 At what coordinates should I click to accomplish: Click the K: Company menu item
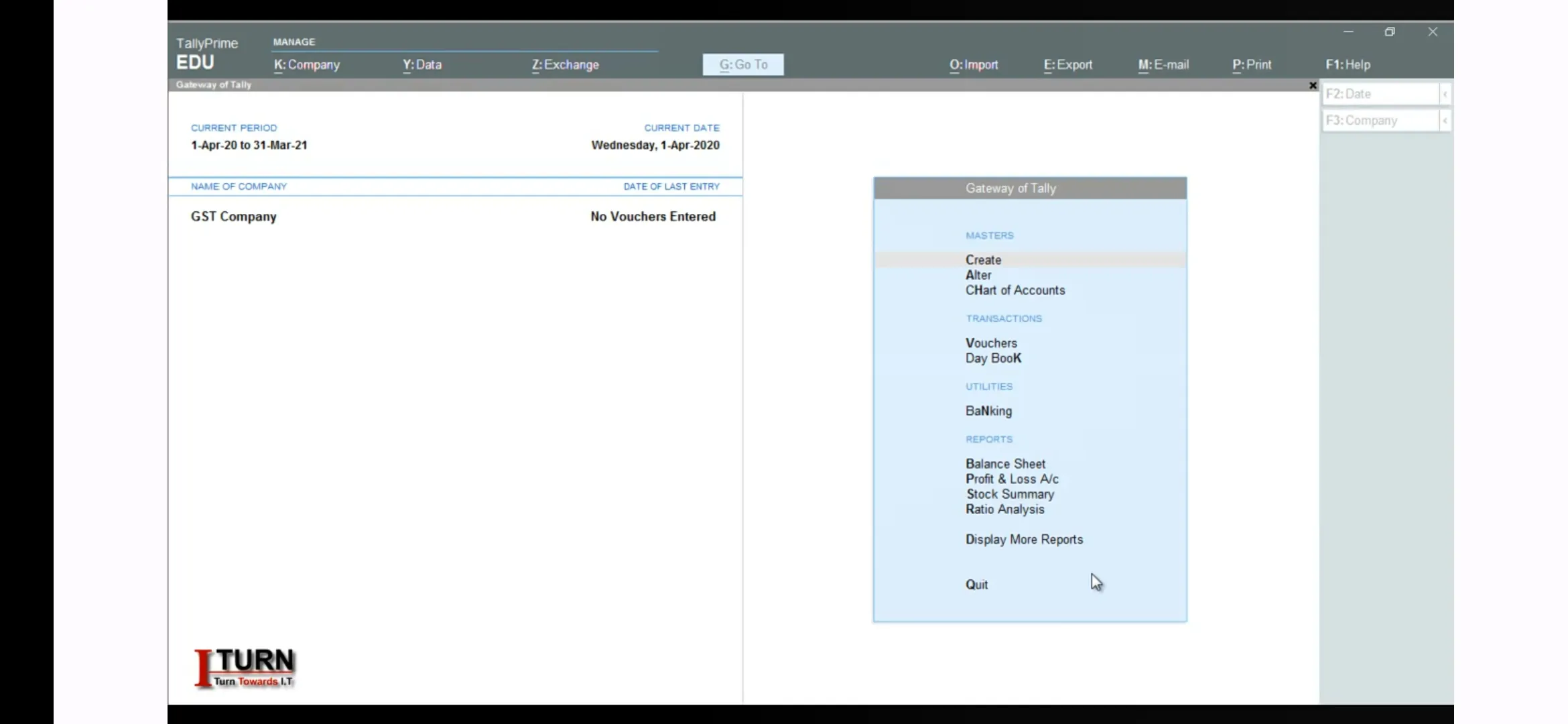pyautogui.click(x=307, y=64)
